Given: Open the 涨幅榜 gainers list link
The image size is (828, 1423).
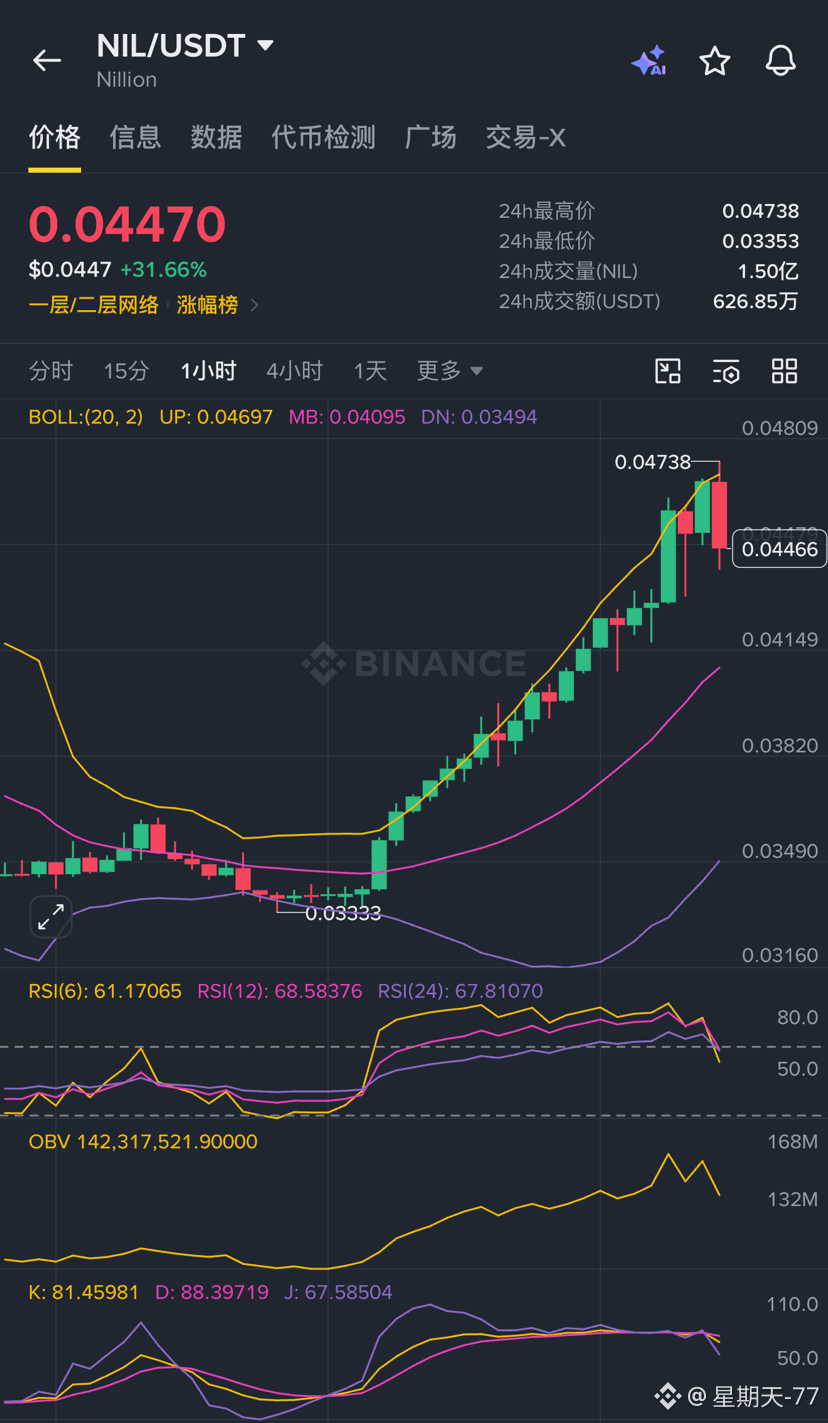Looking at the screenshot, I should (207, 305).
